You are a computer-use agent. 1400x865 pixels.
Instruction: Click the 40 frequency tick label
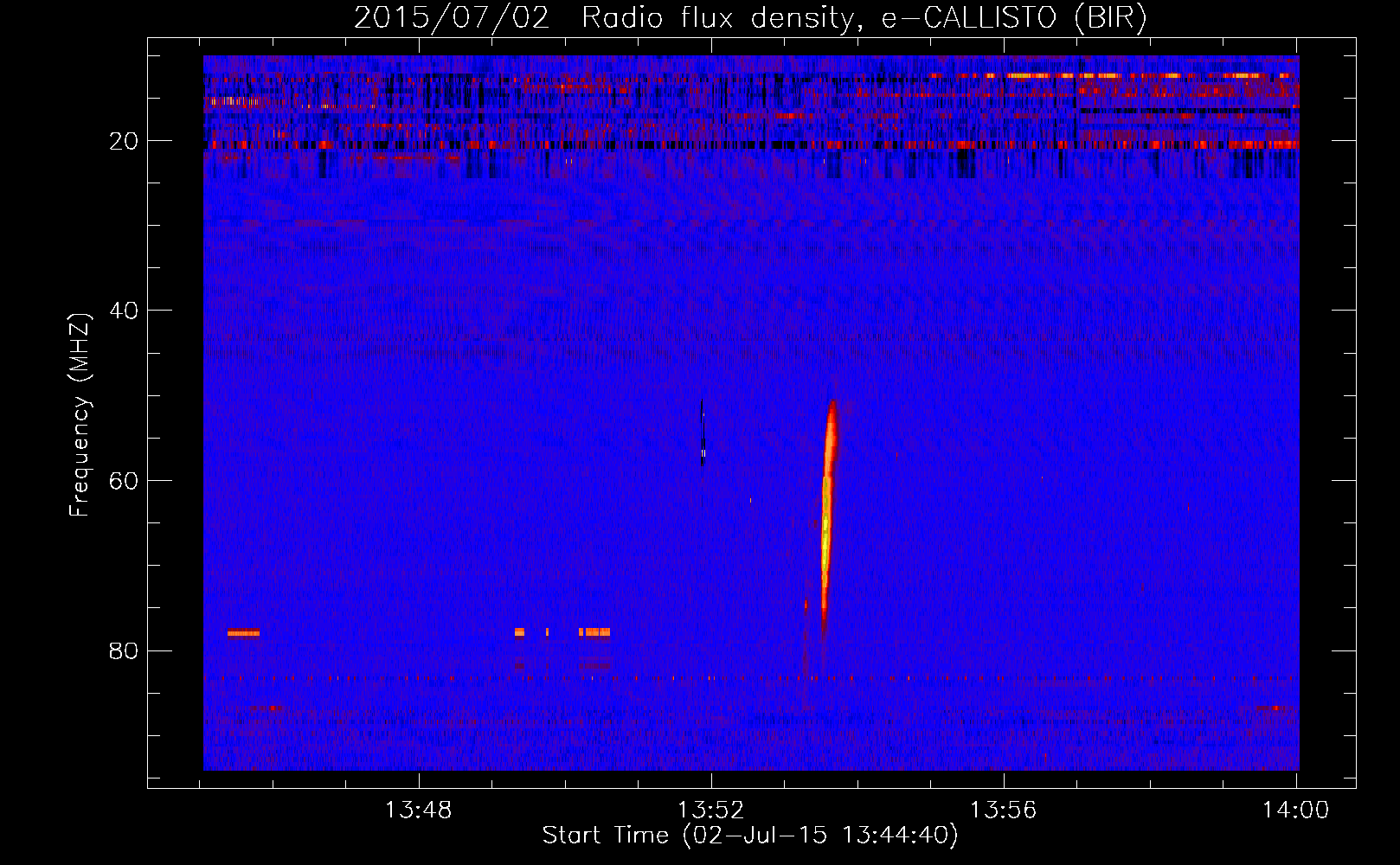click(125, 311)
